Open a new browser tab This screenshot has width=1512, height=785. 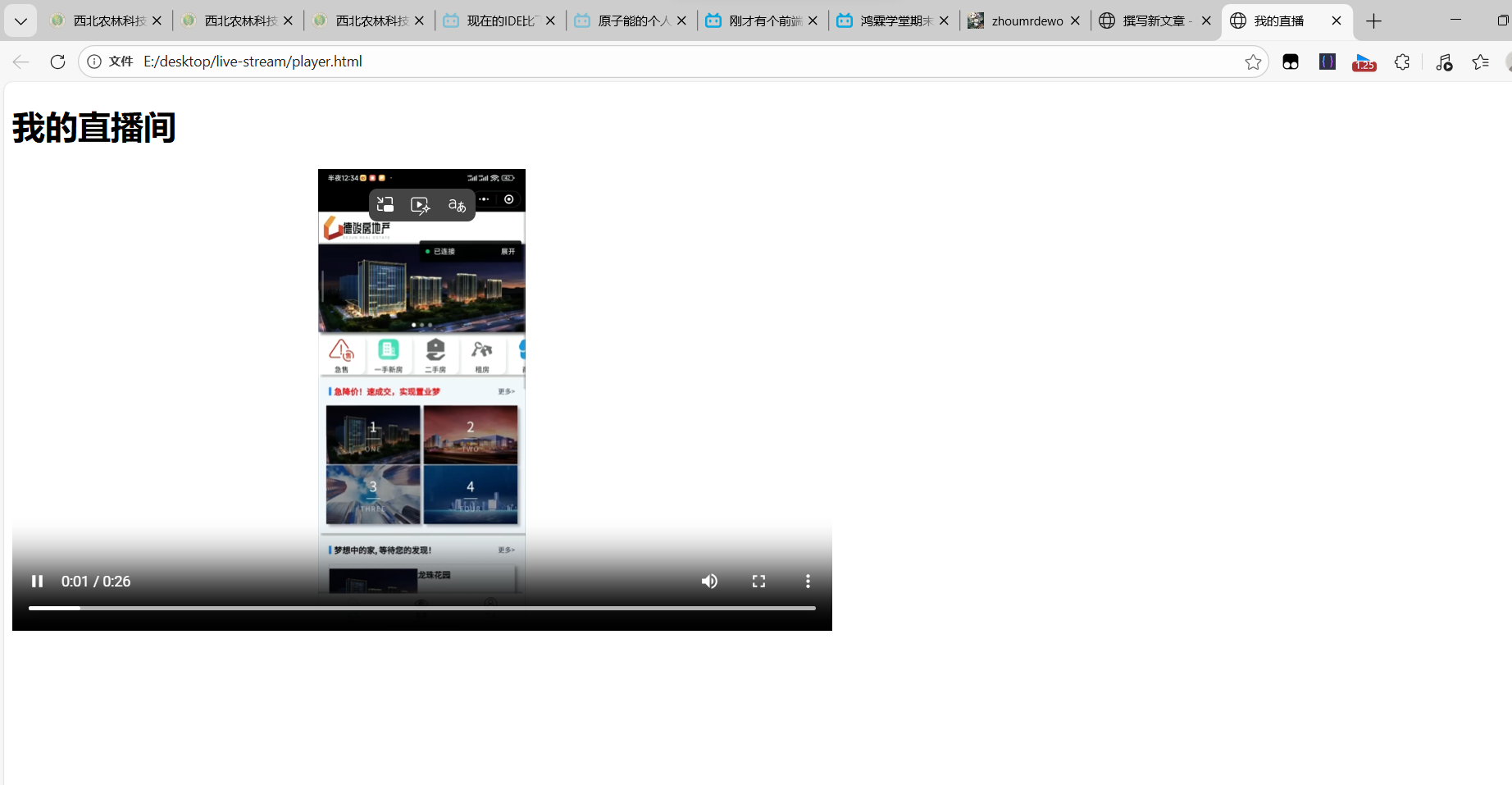[x=1374, y=21]
